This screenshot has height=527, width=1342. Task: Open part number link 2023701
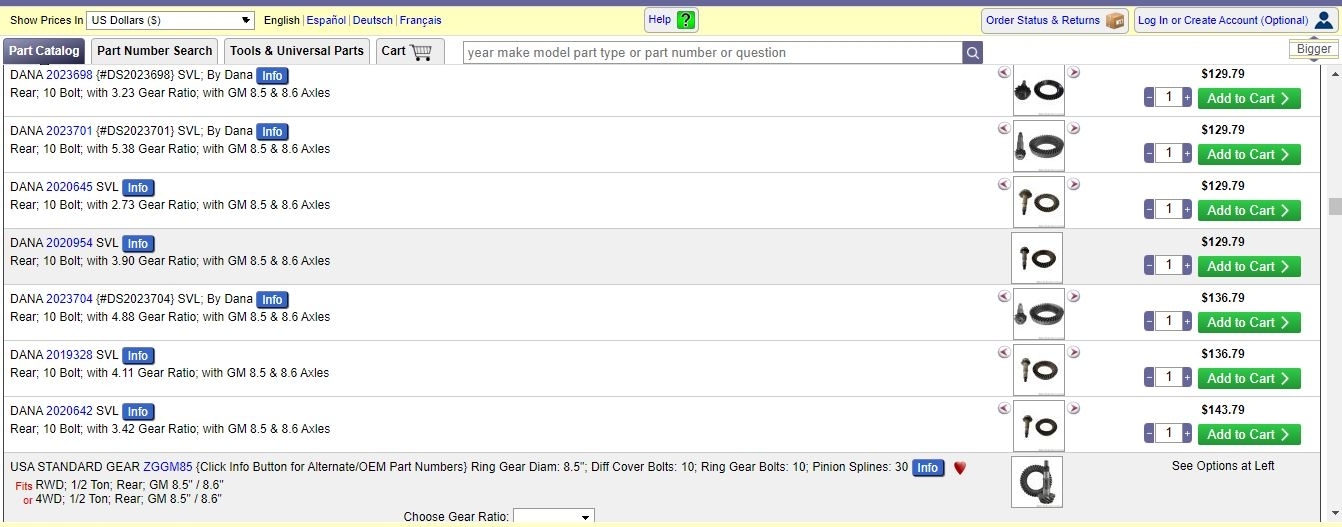click(x=69, y=131)
